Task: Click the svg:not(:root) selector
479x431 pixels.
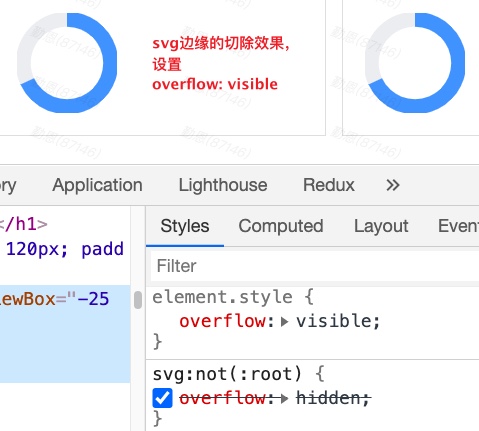Action: click(x=227, y=374)
